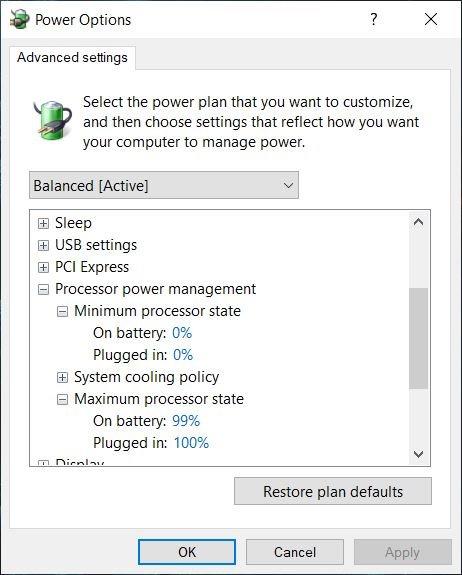Edit Maximum processor state Plugged in 100% value
The height and width of the screenshot is (575, 462).
pyautogui.click(x=191, y=443)
